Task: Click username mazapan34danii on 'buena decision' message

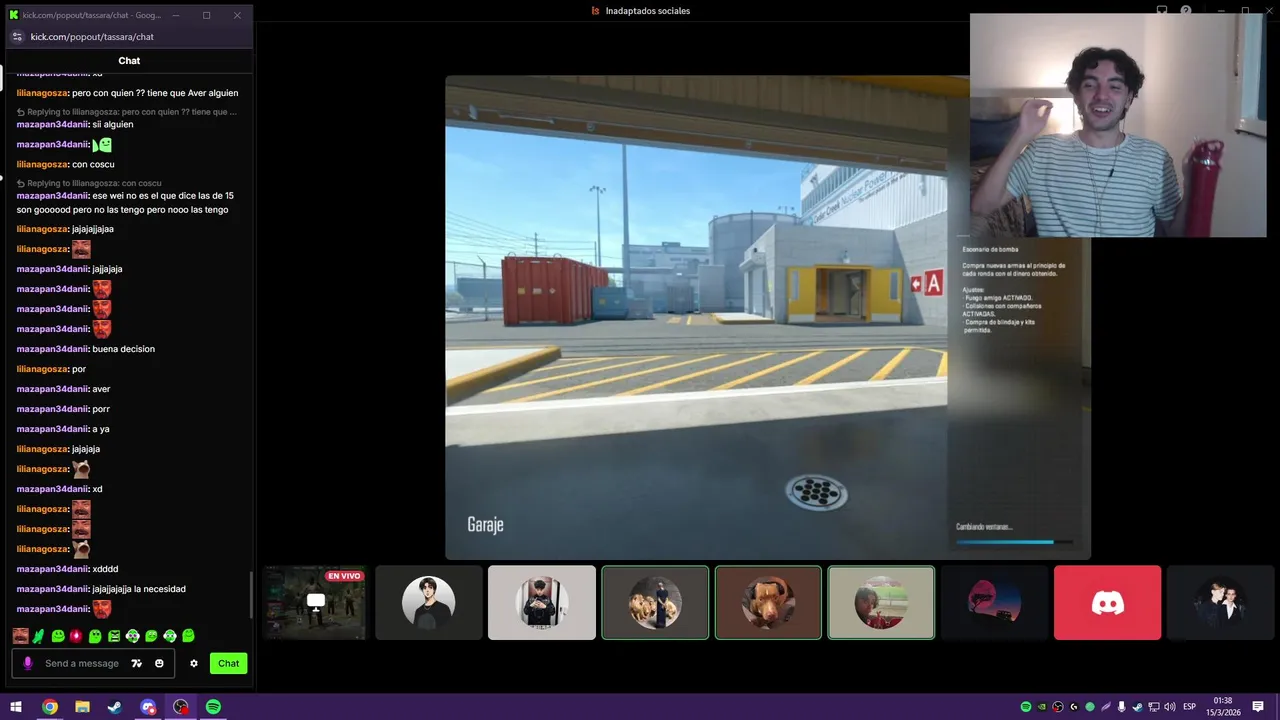Action: coord(53,349)
